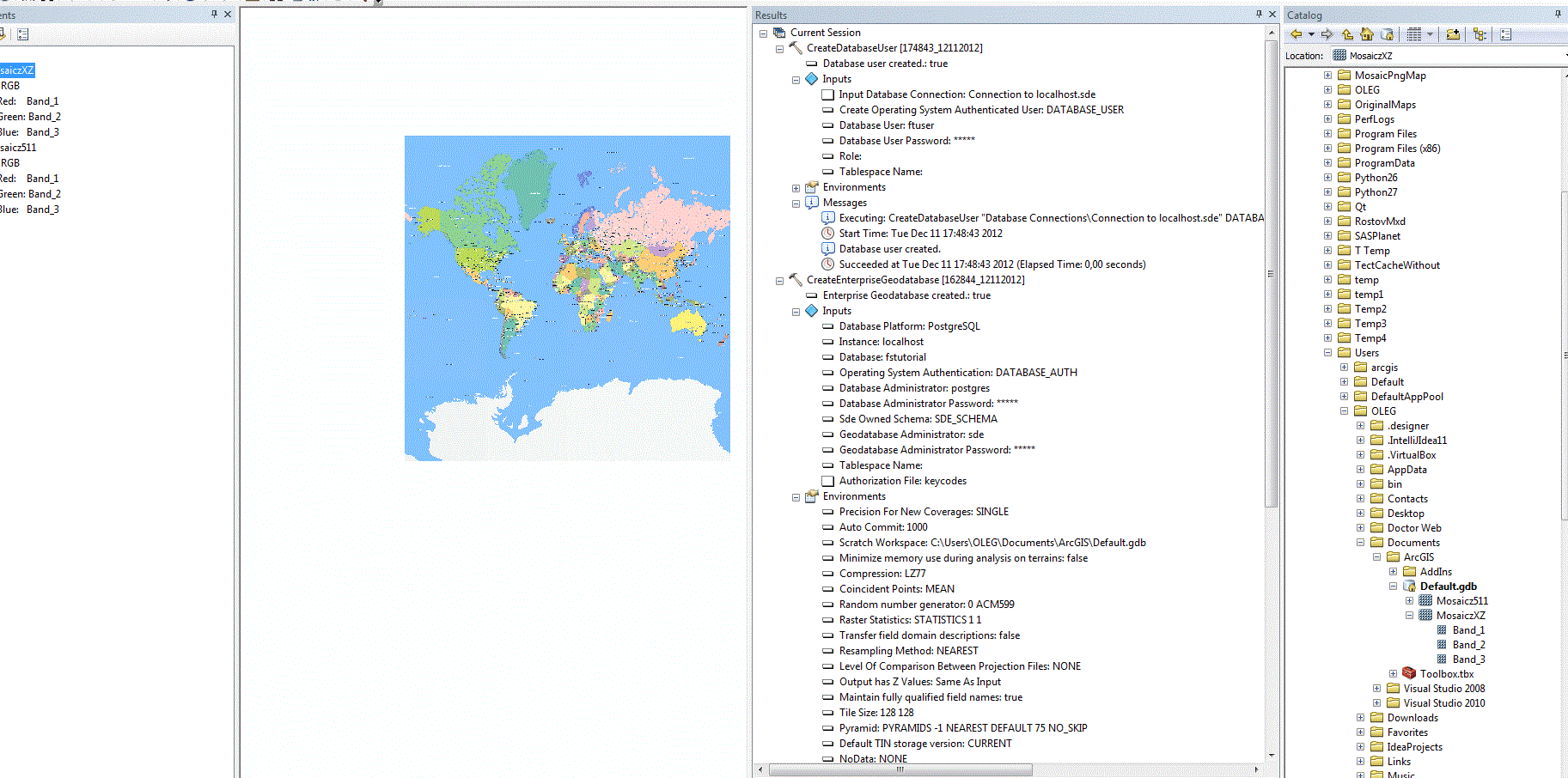Select 'Authorization File: keycodes' row
Screen dimensions: 1568x778
coord(903,481)
